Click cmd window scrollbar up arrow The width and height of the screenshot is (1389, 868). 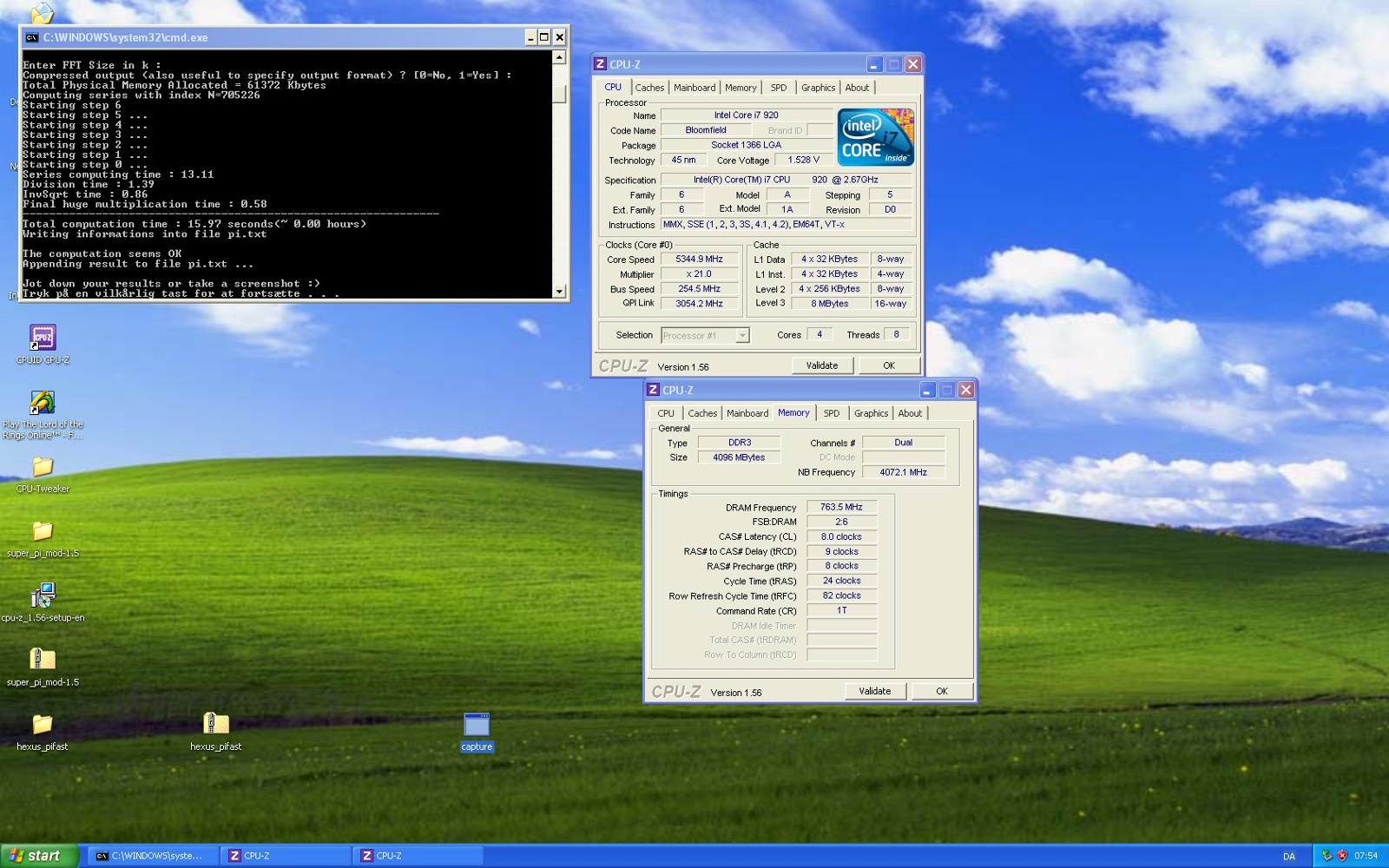(559, 57)
